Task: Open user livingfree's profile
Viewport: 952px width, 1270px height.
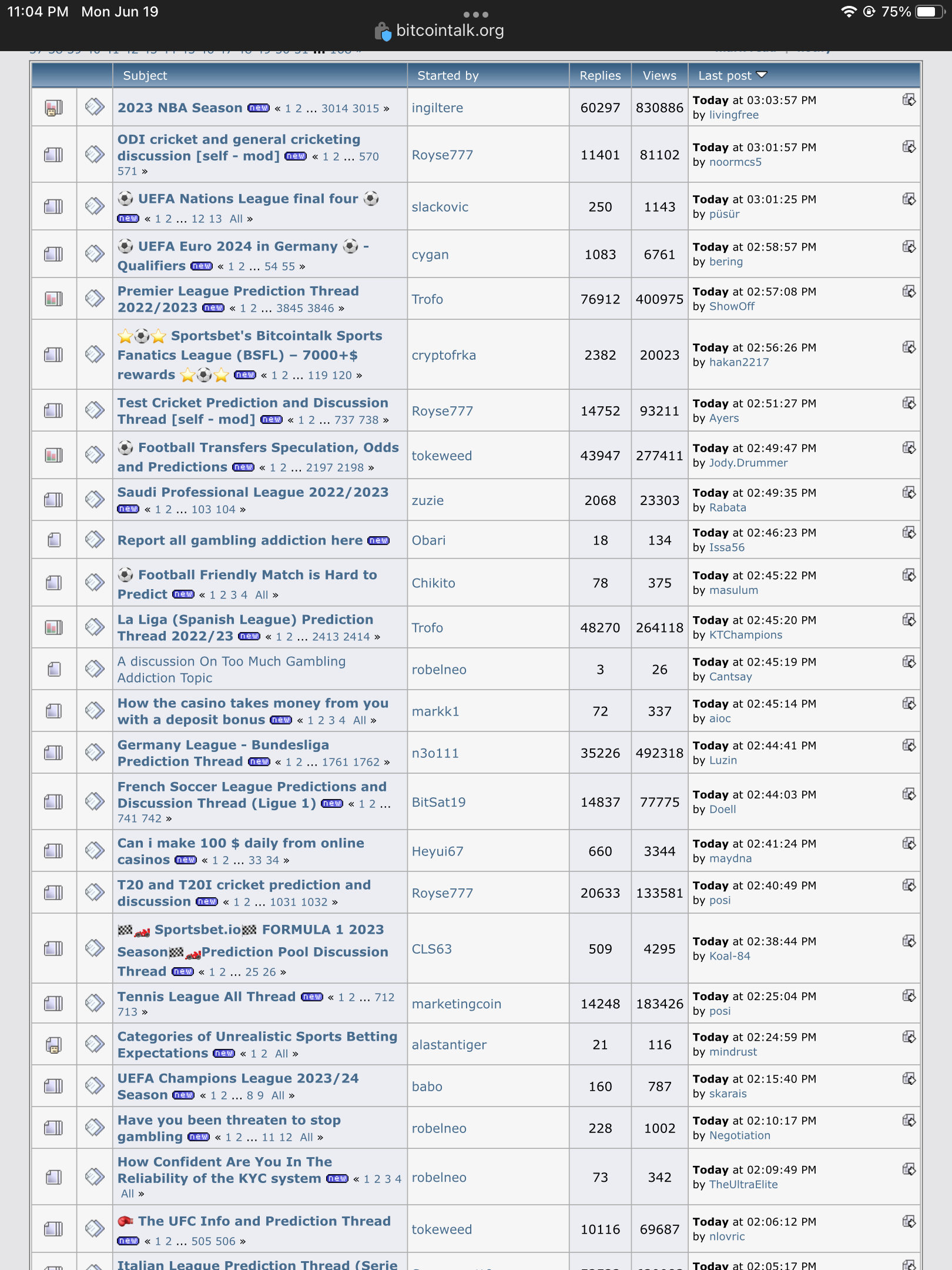Action: [x=734, y=115]
